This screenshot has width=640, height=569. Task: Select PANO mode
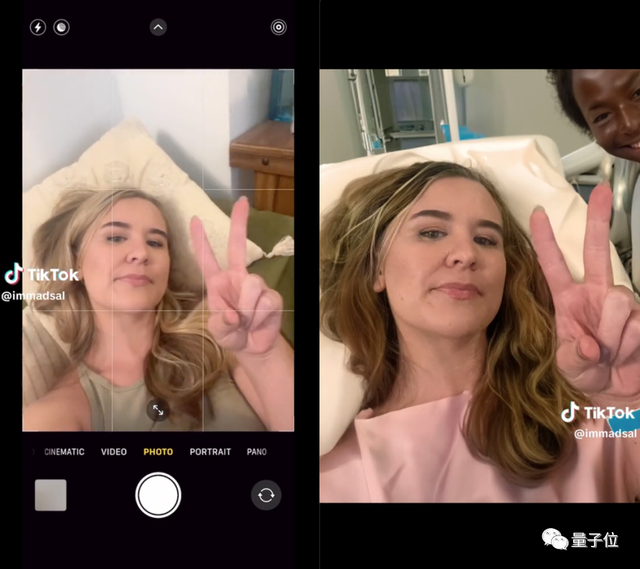[257, 452]
